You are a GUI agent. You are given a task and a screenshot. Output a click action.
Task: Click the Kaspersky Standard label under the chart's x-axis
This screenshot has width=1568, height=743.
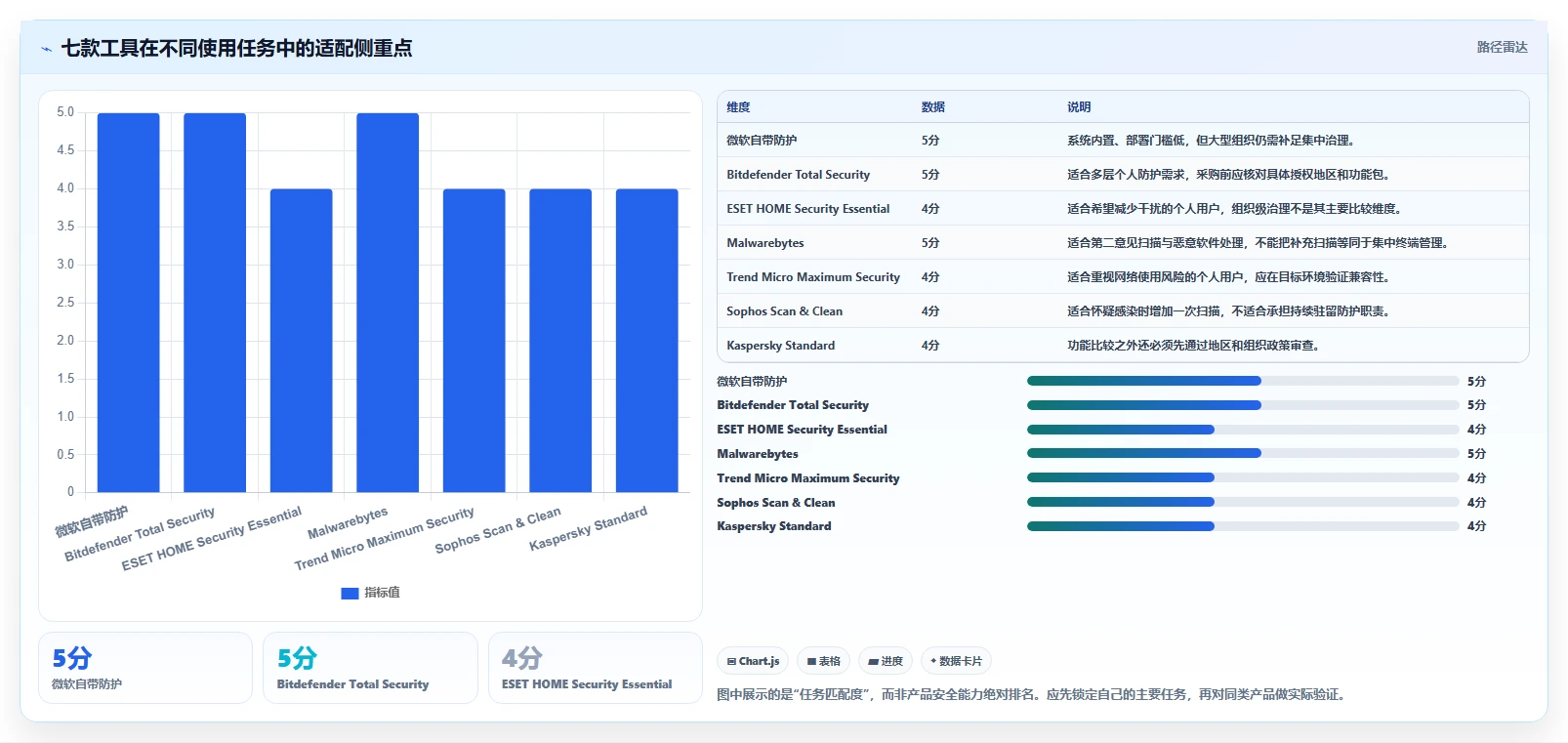tap(588, 528)
